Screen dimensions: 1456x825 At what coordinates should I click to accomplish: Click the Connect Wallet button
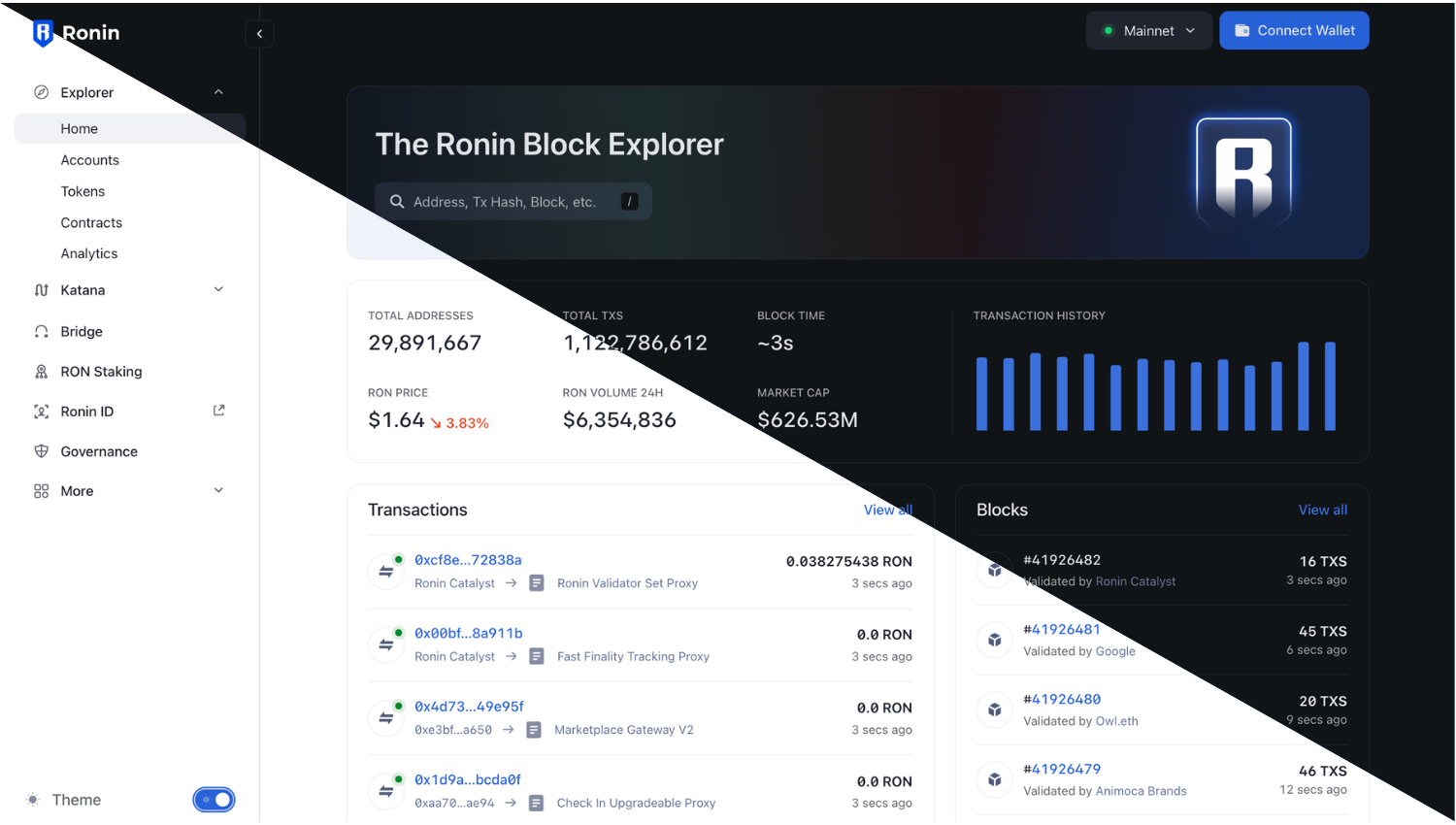pyautogui.click(x=1294, y=31)
